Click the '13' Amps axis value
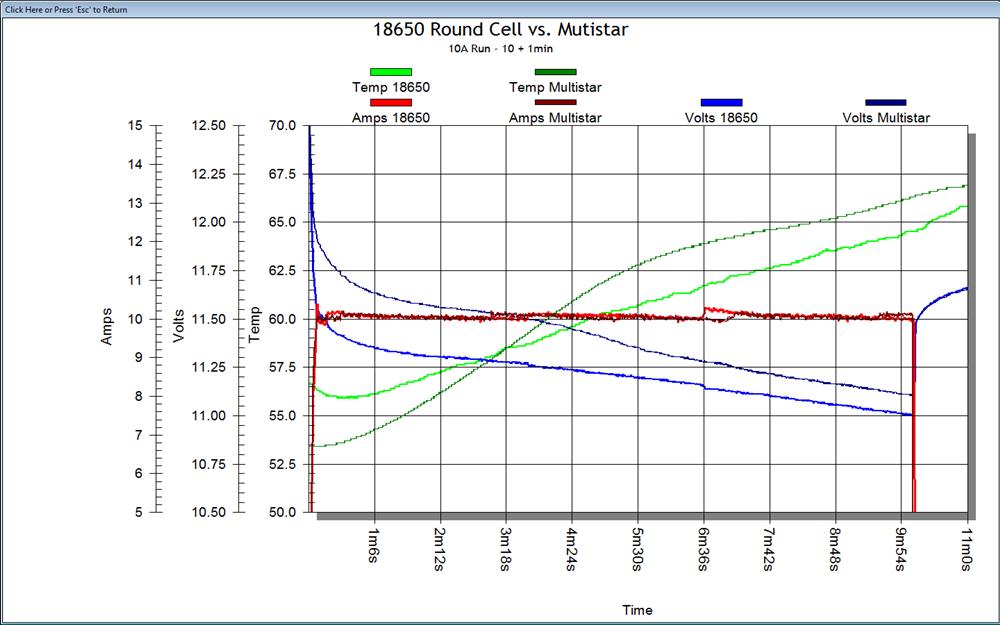Screen dimensions: 1000x625 (135, 203)
